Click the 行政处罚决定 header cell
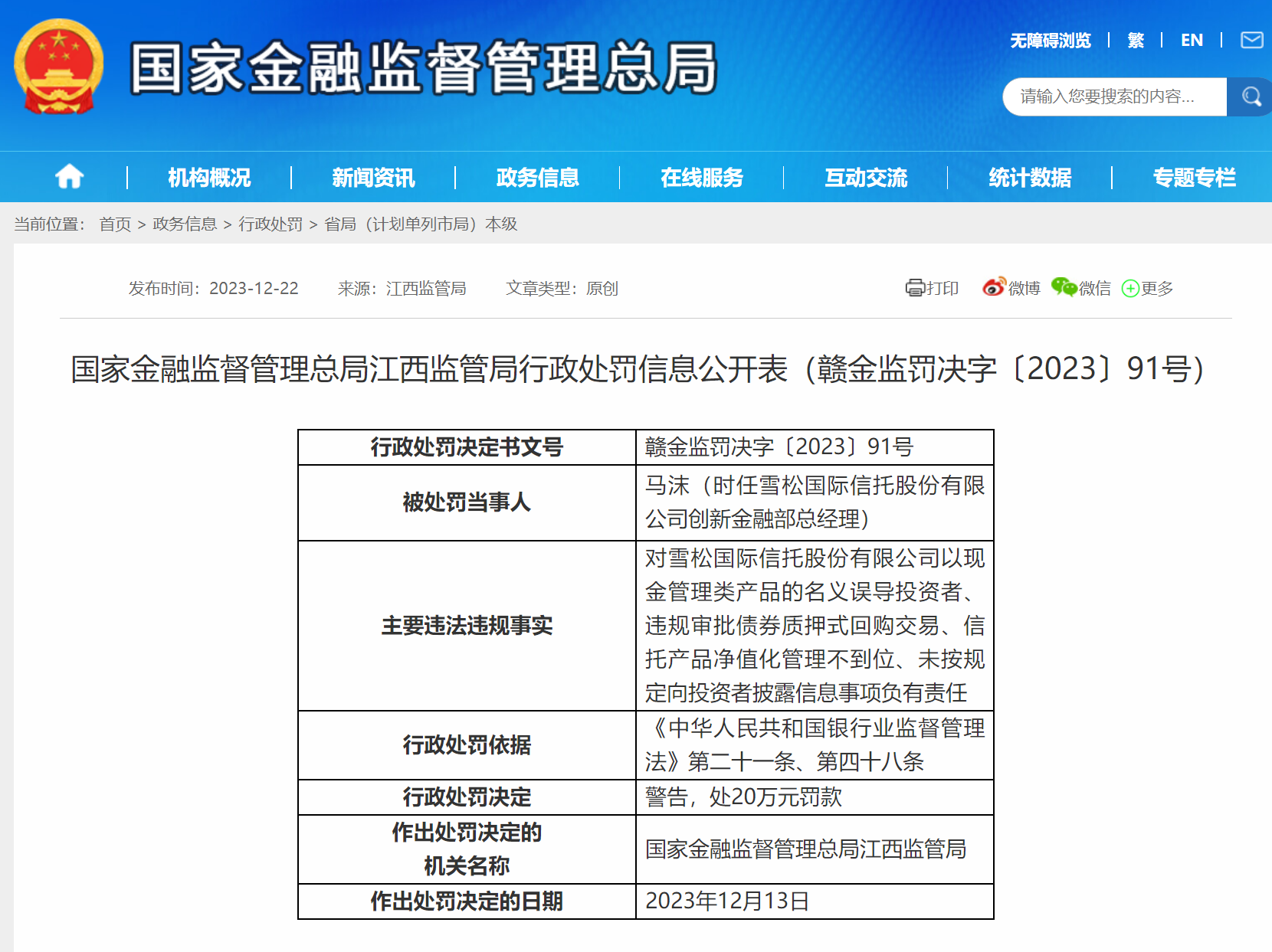Screen dimensions: 1272x952 [x=467, y=797]
